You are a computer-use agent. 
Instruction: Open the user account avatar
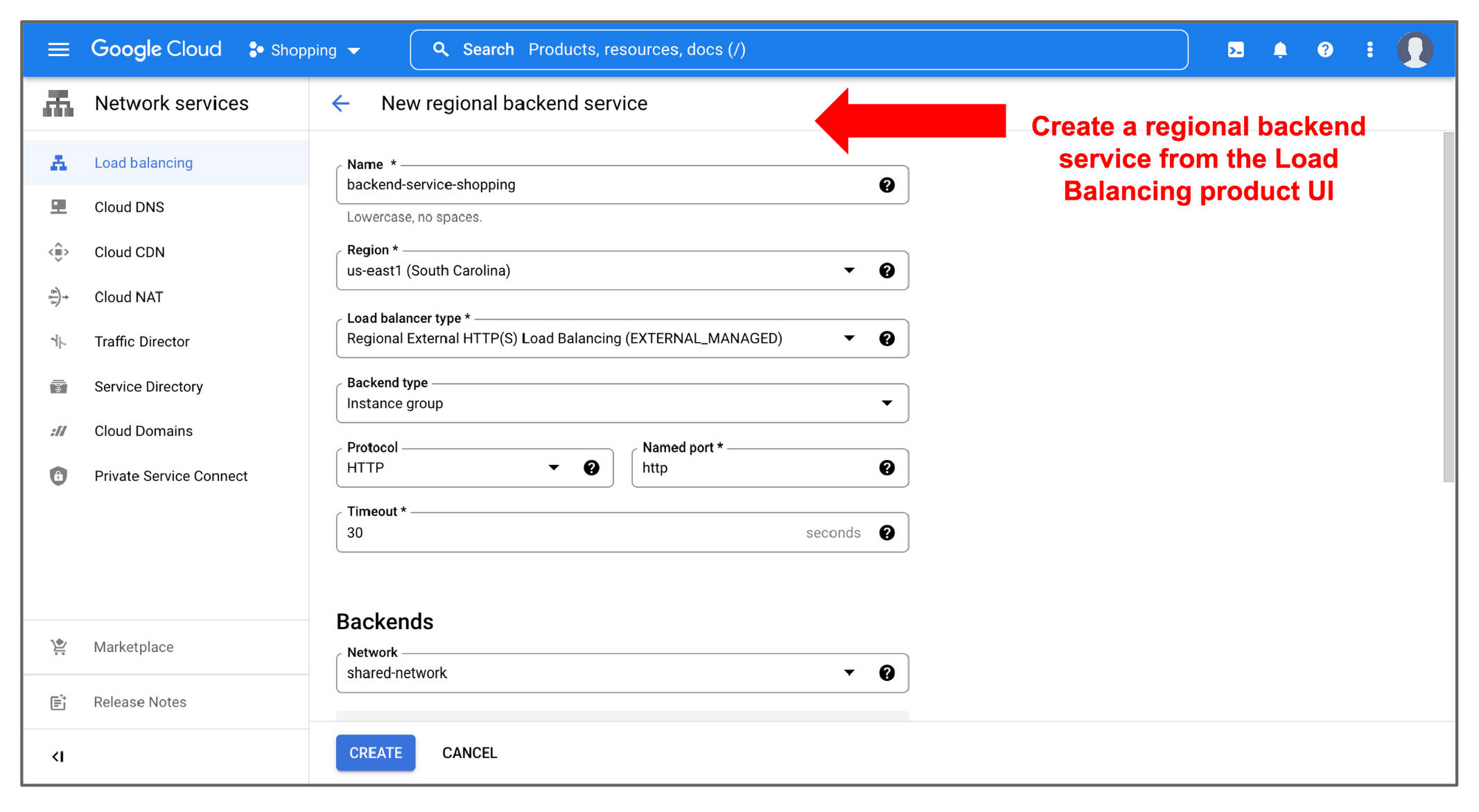1414,50
